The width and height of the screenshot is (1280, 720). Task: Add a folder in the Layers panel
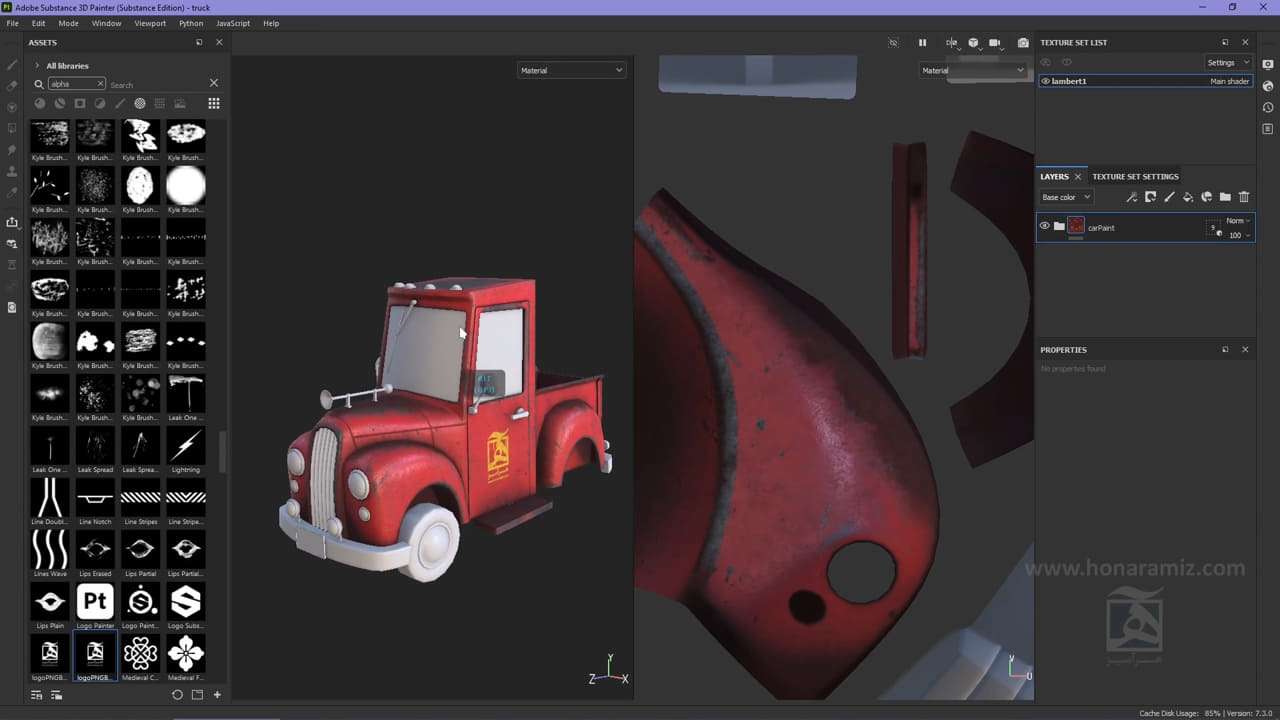pyautogui.click(x=1225, y=197)
